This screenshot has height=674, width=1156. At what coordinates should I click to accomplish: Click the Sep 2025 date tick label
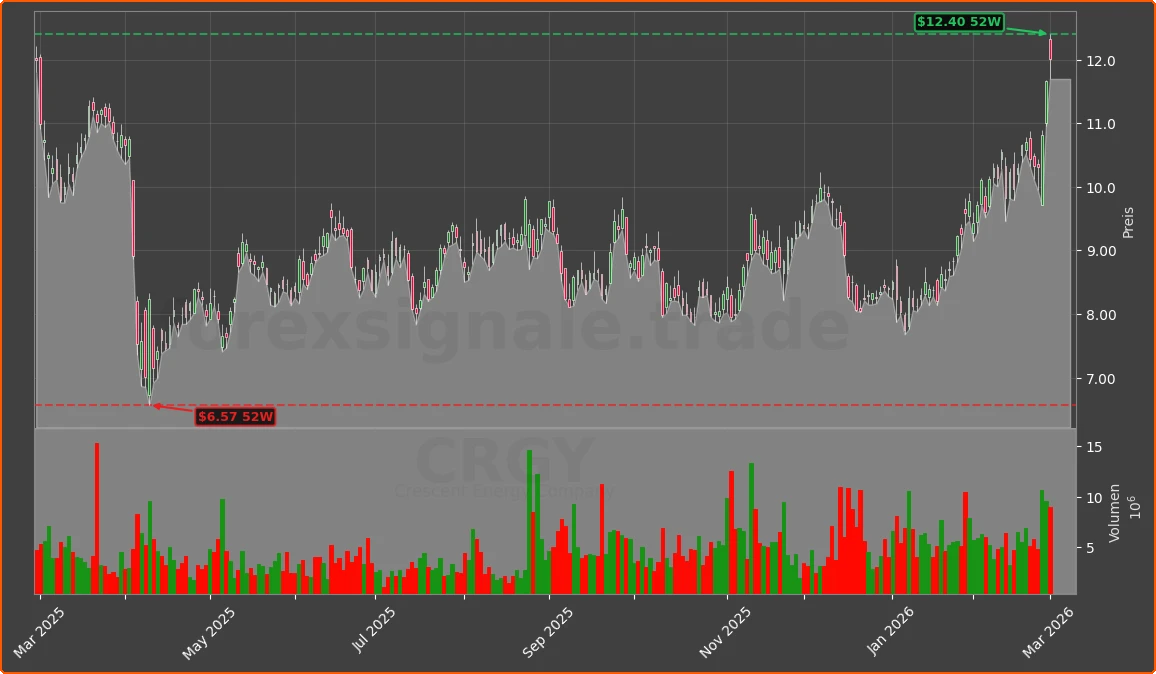coord(546,632)
